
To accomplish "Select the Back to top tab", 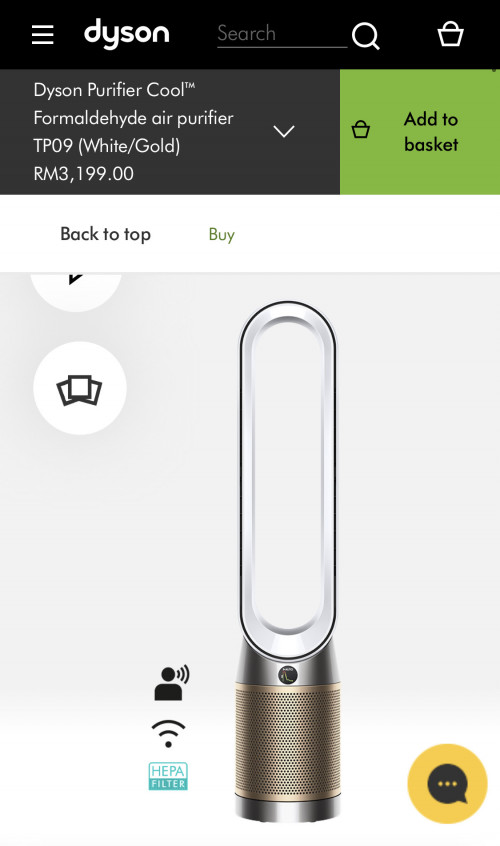I will tap(106, 234).
